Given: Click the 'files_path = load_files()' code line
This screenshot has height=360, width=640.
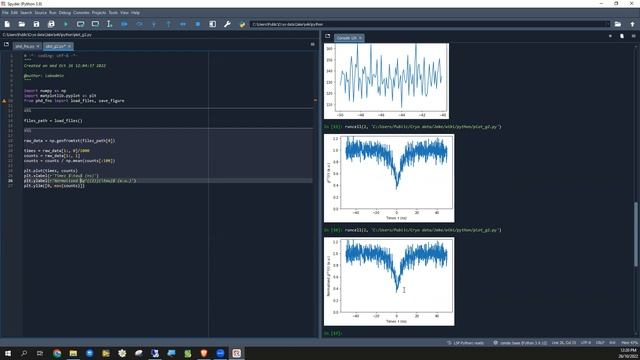Looking at the screenshot, I should click(53, 121).
